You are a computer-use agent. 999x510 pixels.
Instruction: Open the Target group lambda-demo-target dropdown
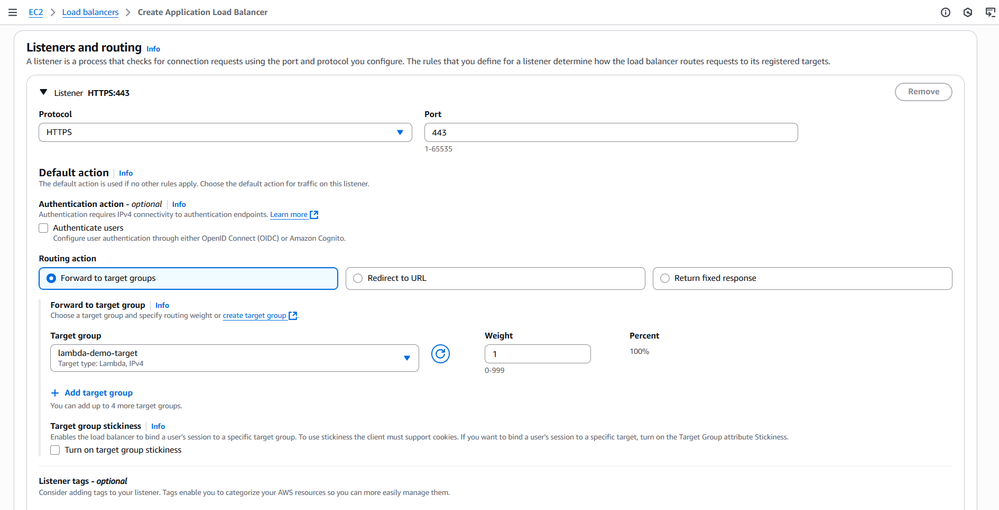[x=234, y=357]
